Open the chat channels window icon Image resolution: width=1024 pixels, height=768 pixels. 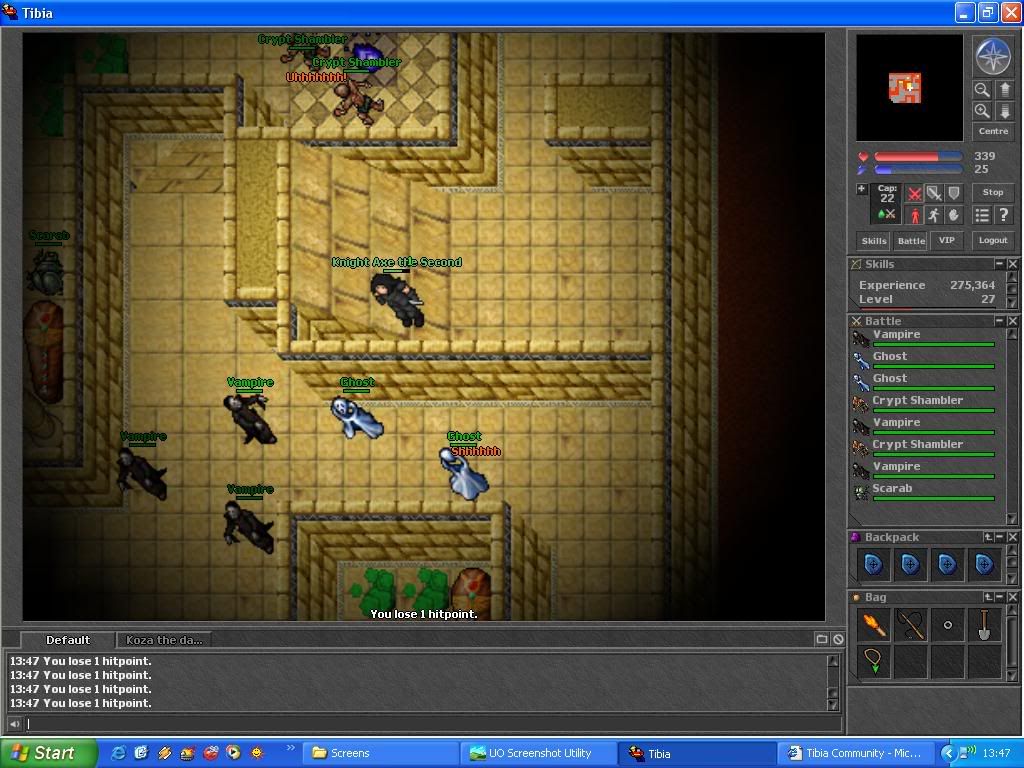pos(822,639)
